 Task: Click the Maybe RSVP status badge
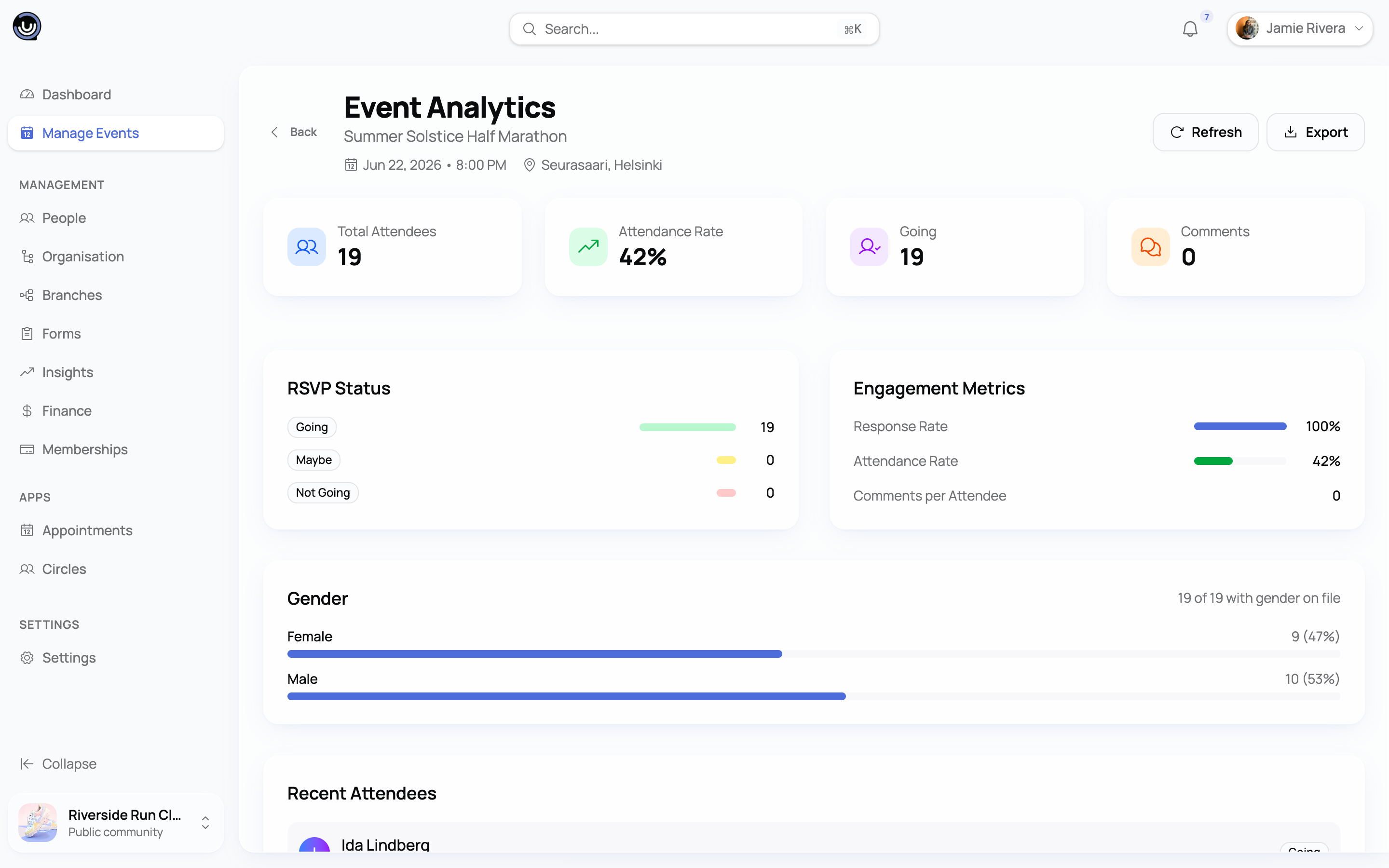(x=313, y=460)
